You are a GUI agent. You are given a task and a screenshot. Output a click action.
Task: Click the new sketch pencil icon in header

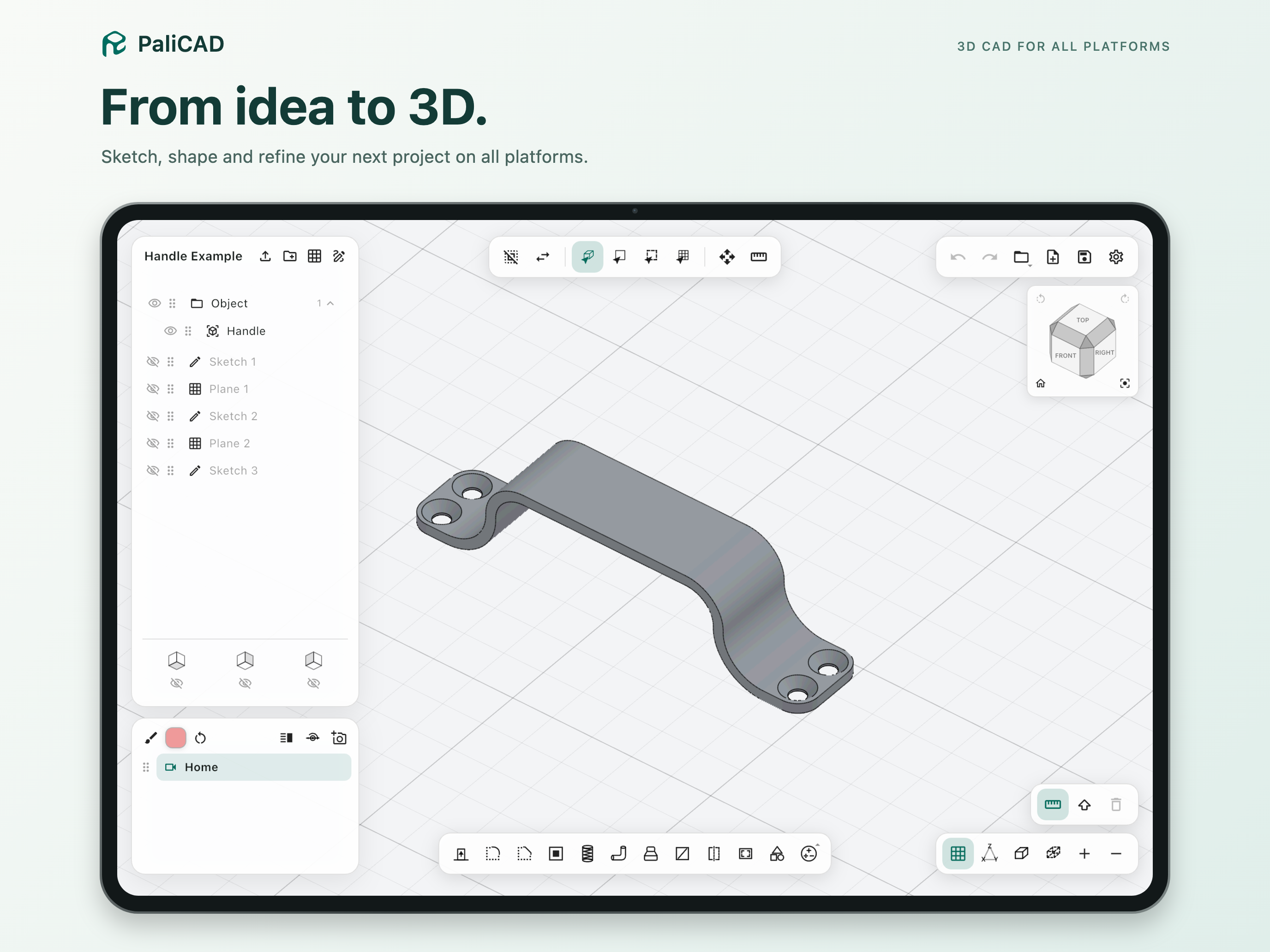[339, 256]
